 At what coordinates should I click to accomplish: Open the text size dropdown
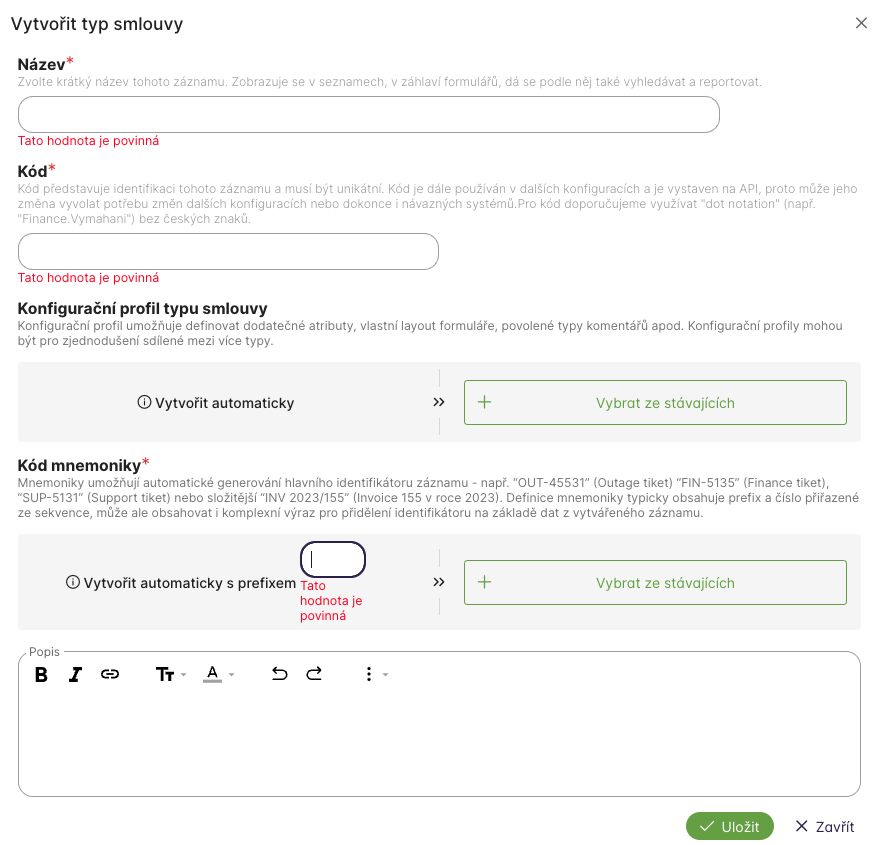pyautogui.click(x=171, y=675)
